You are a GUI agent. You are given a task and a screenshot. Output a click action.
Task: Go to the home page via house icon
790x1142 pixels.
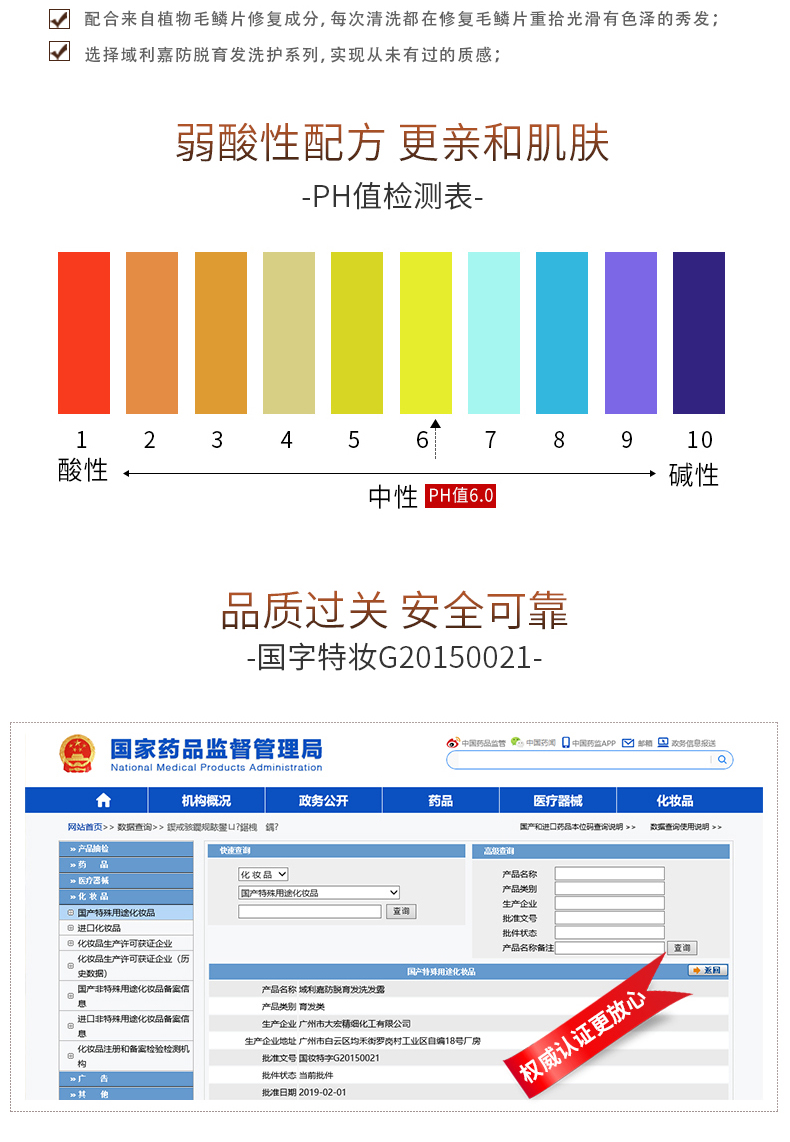(x=103, y=800)
